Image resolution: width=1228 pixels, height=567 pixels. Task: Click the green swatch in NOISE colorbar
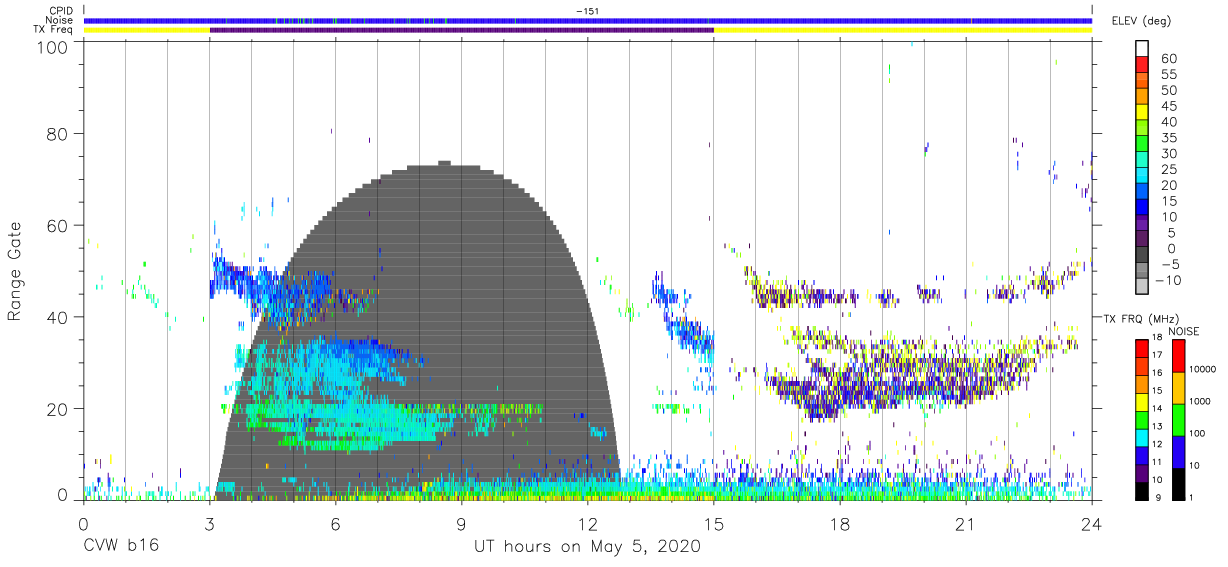(1178, 419)
